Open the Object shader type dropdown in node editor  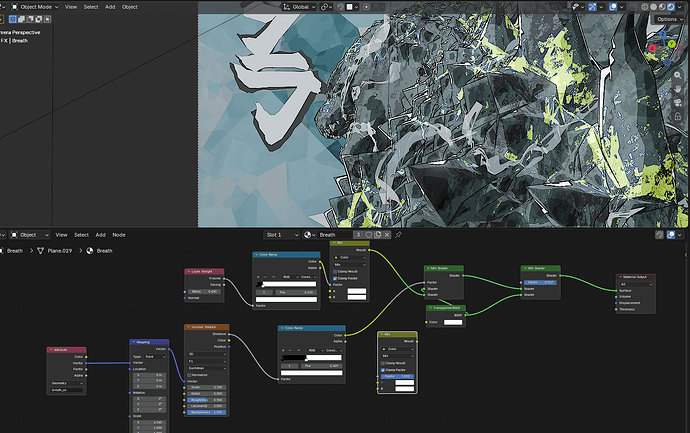point(30,235)
